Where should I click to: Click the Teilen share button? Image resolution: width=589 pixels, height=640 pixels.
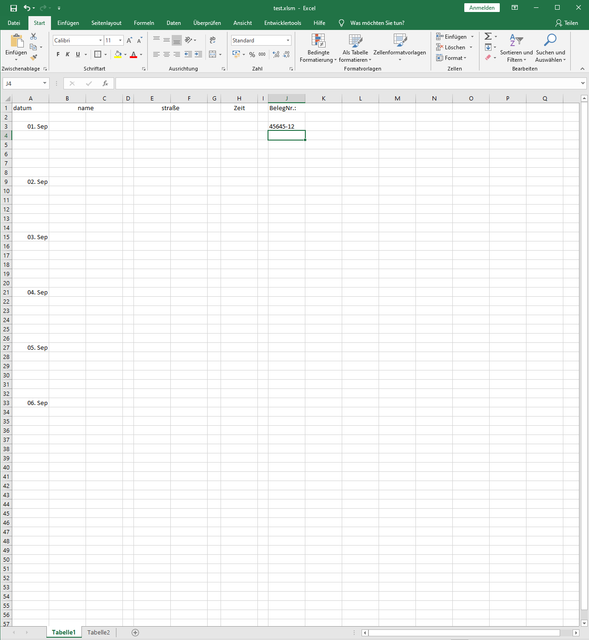[567, 23]
